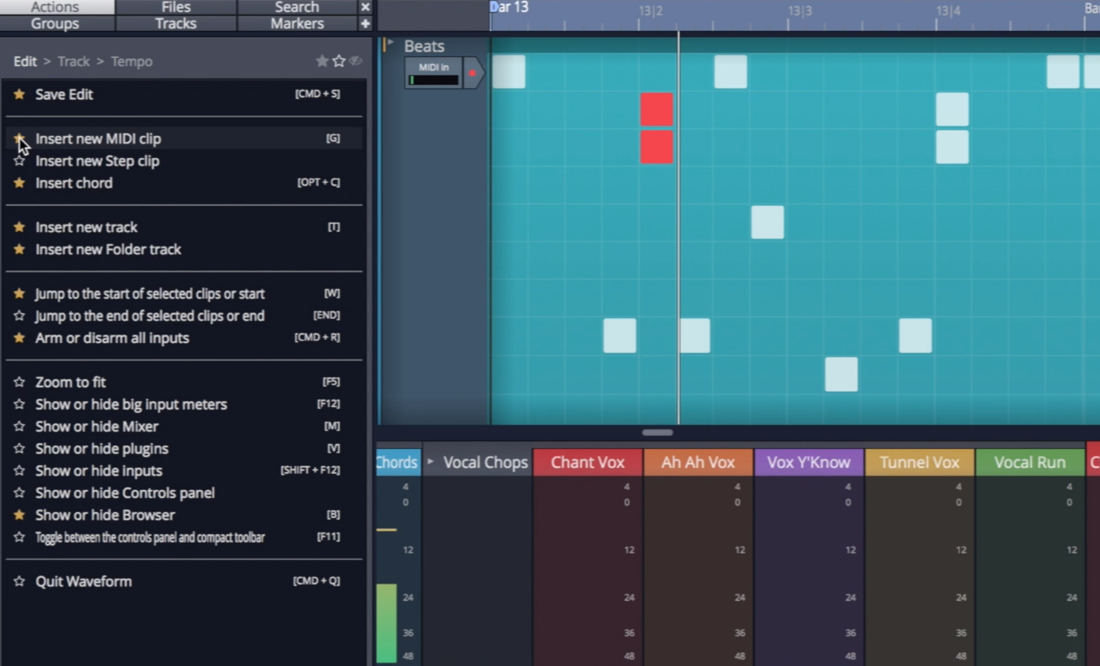Screen dimensions: 1100x666
Task: Toggle favorite star for Zoom to fit
Action: click(x=19, y=382)
